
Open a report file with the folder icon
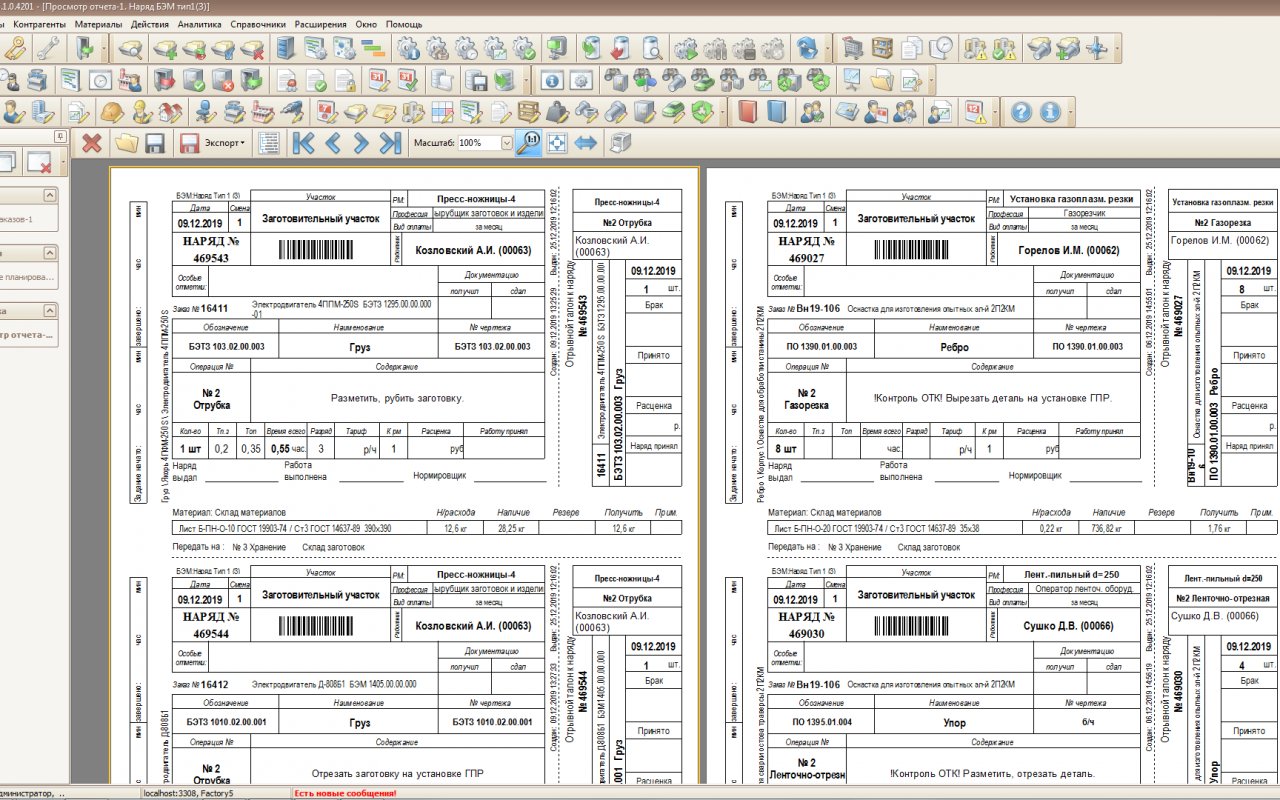[126, 143]
